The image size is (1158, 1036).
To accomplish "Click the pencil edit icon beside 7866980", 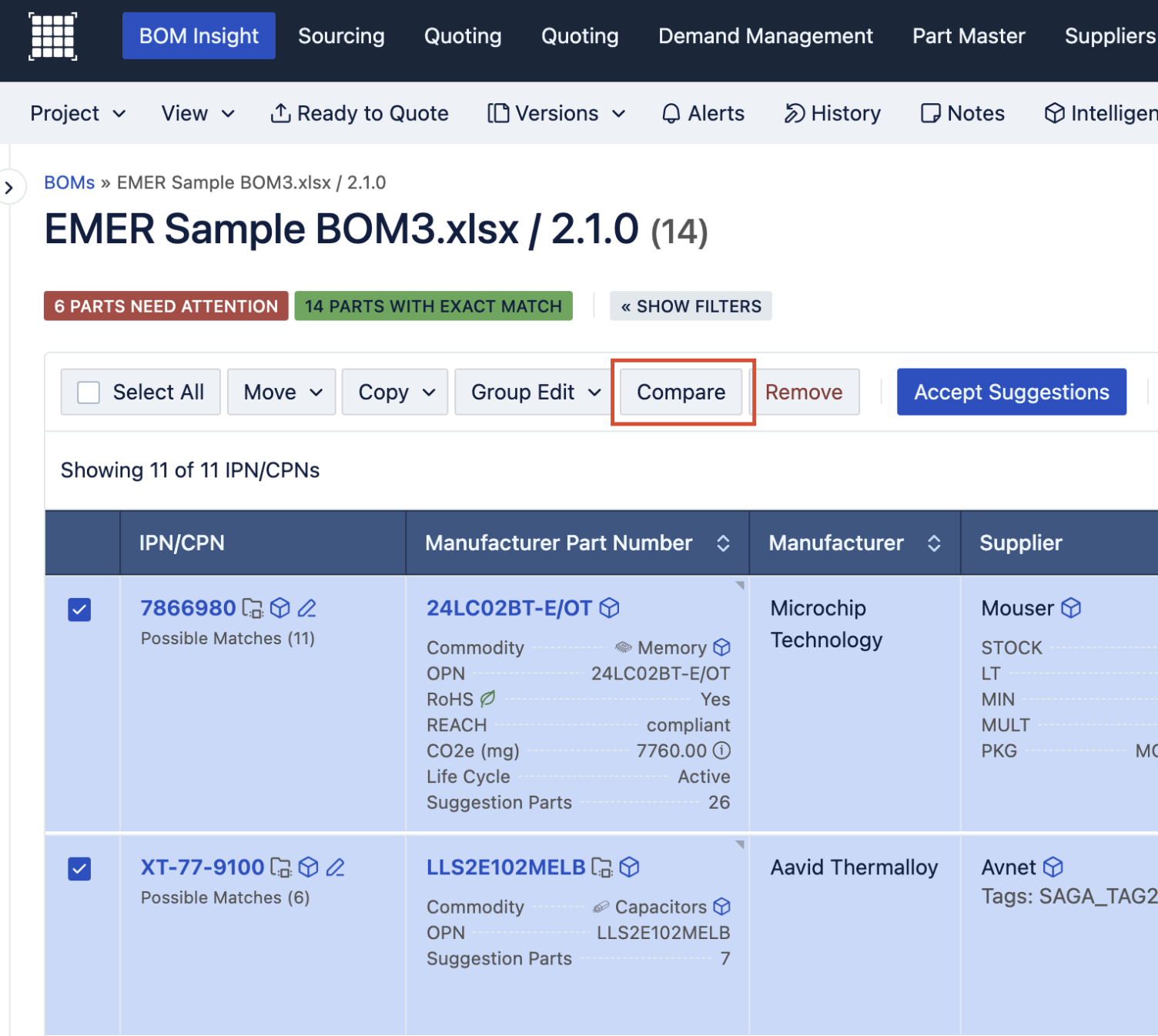I will tap(307, 609).
